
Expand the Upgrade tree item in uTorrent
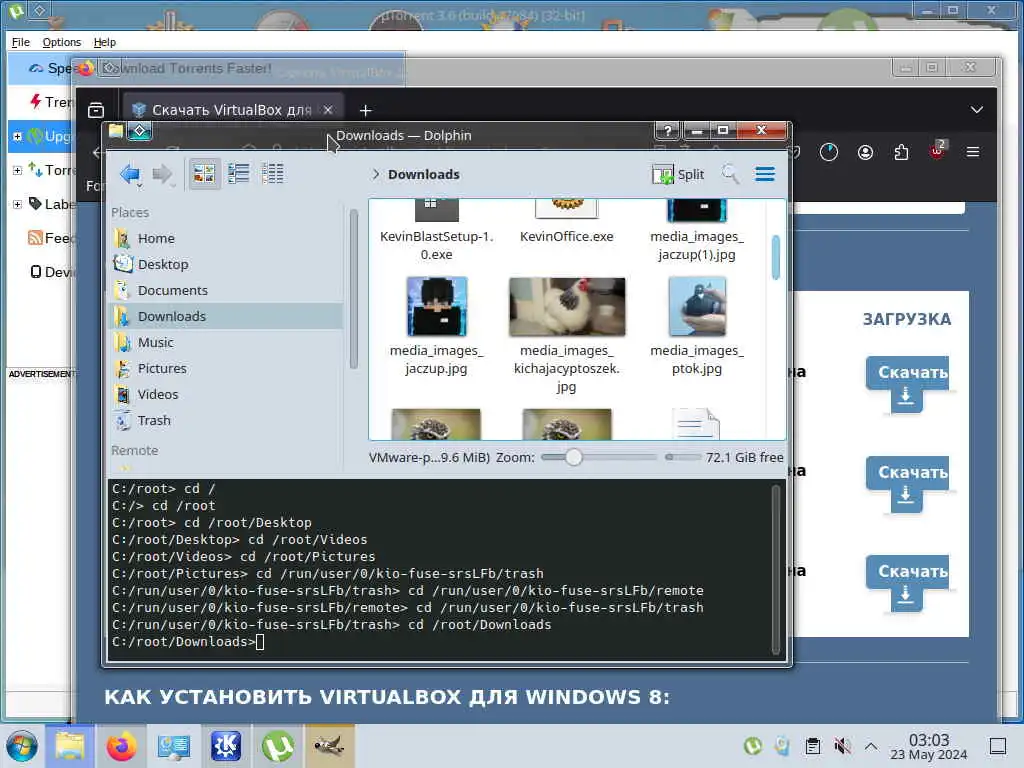tap(18, 136)
